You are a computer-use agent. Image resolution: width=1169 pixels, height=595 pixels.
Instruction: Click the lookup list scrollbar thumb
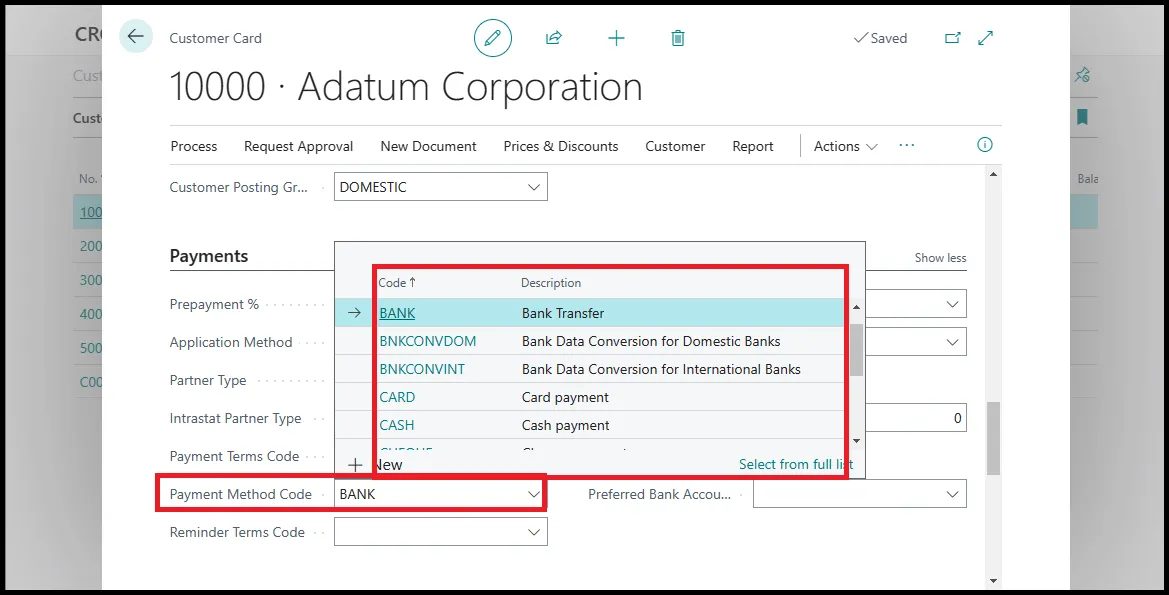coord(856,349)
